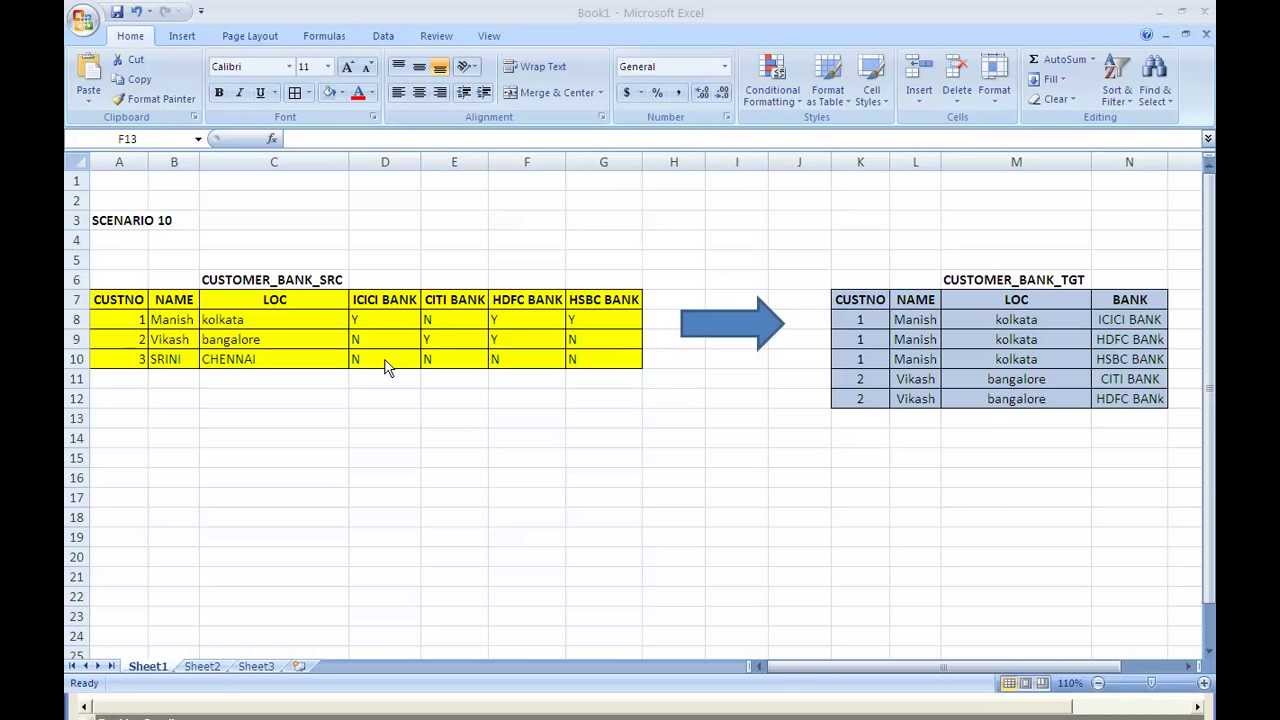Toggle Bottom Align

point(439,67)
